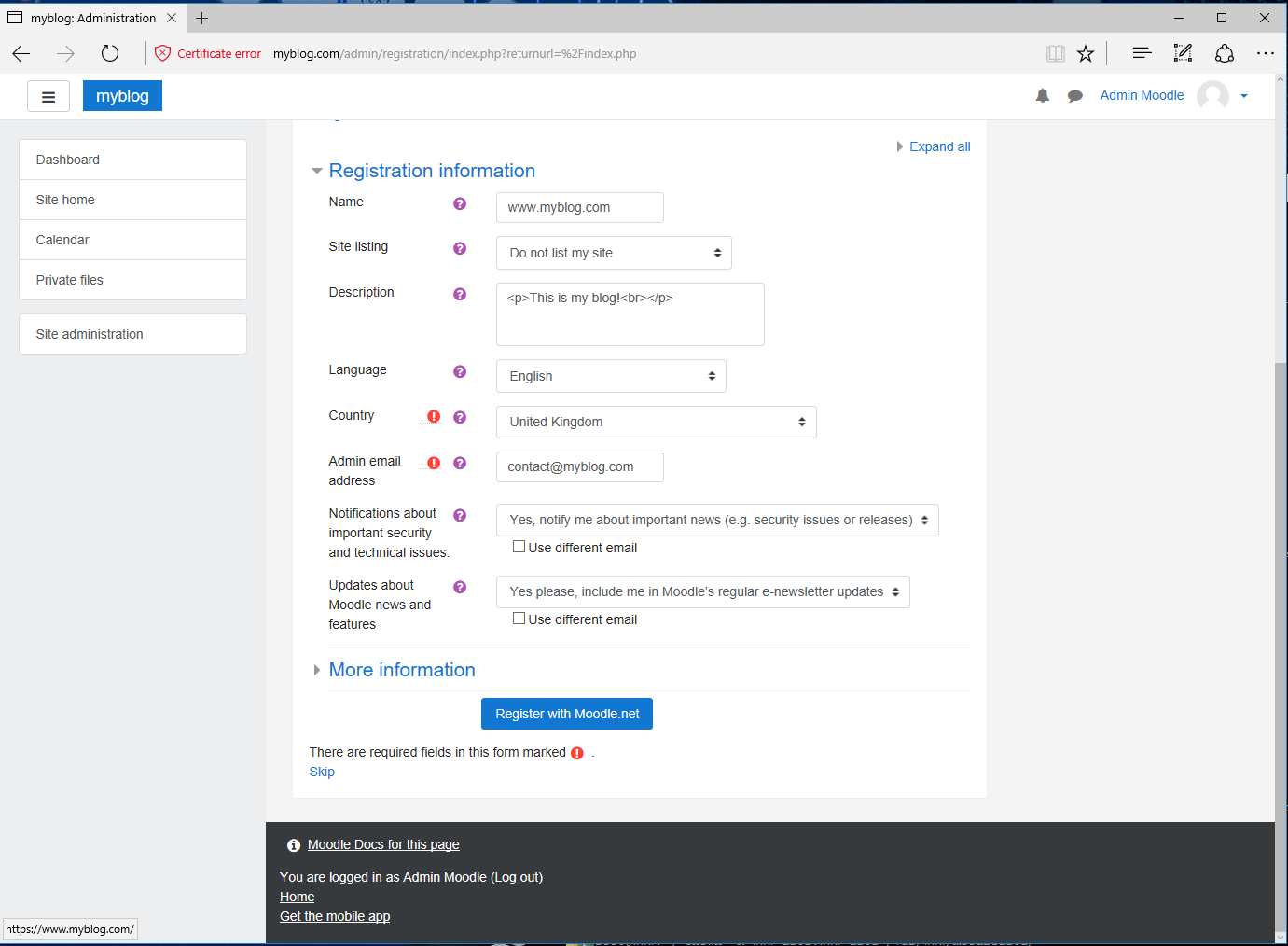Click the required marker beside Country
1288x946 pixels.
[434, 417]
